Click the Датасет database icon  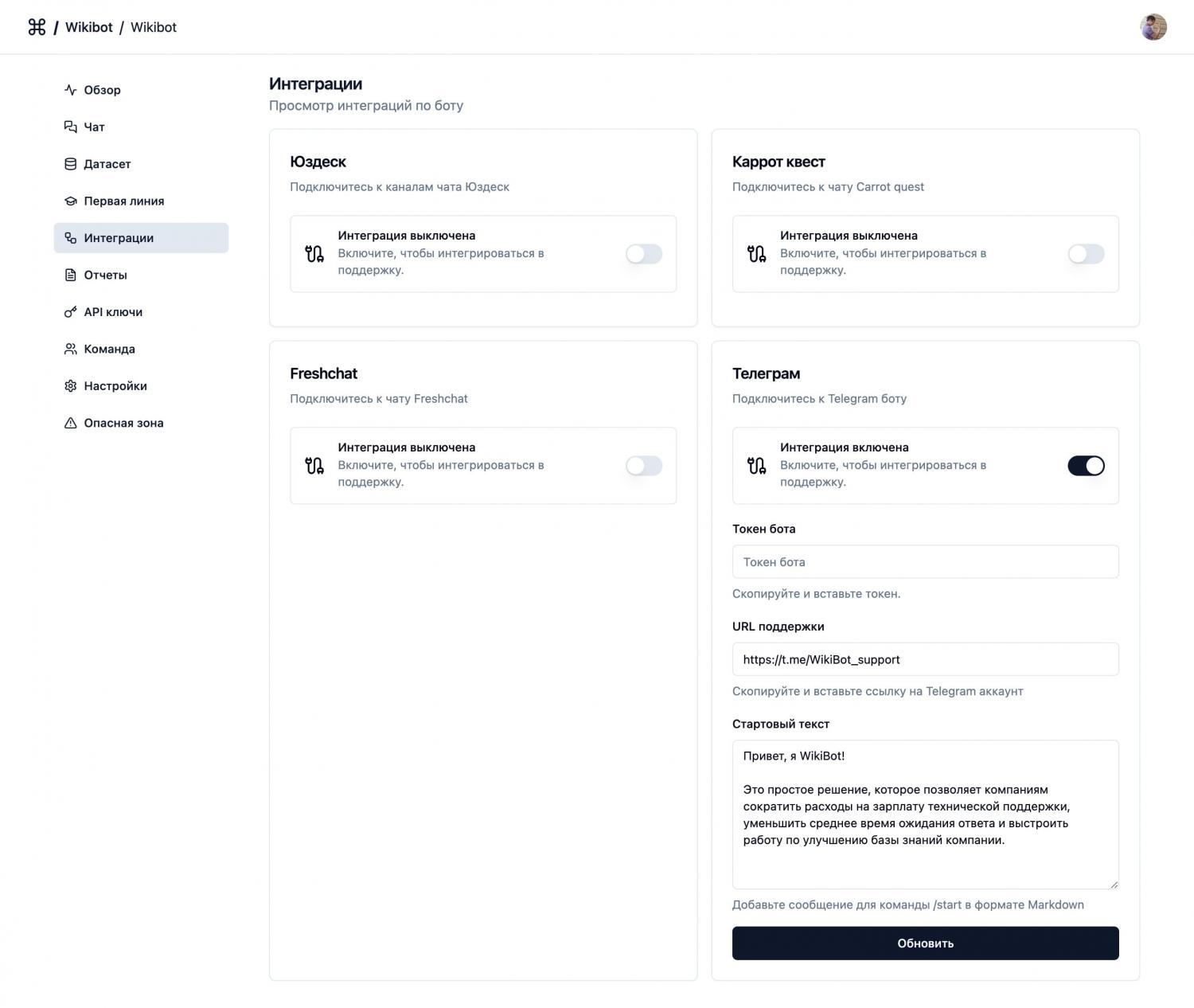coord(70,164)
